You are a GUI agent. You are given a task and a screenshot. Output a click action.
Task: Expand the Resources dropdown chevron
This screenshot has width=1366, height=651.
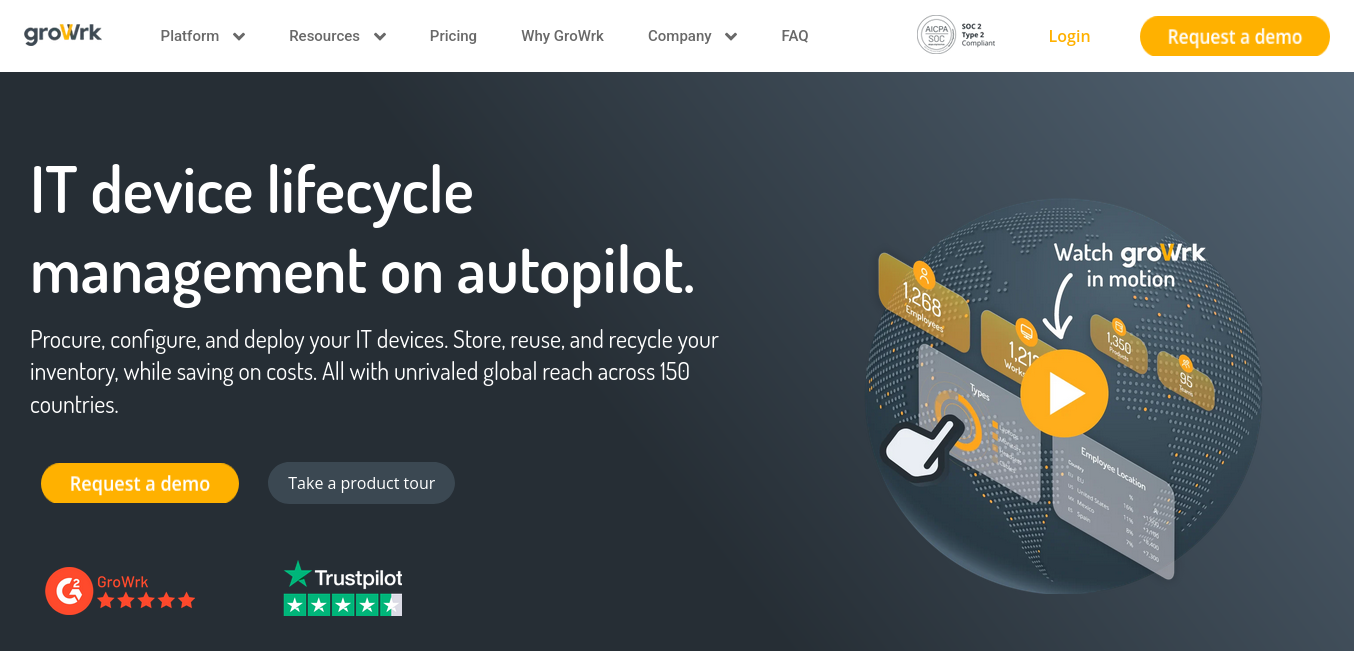click(380, 37)
